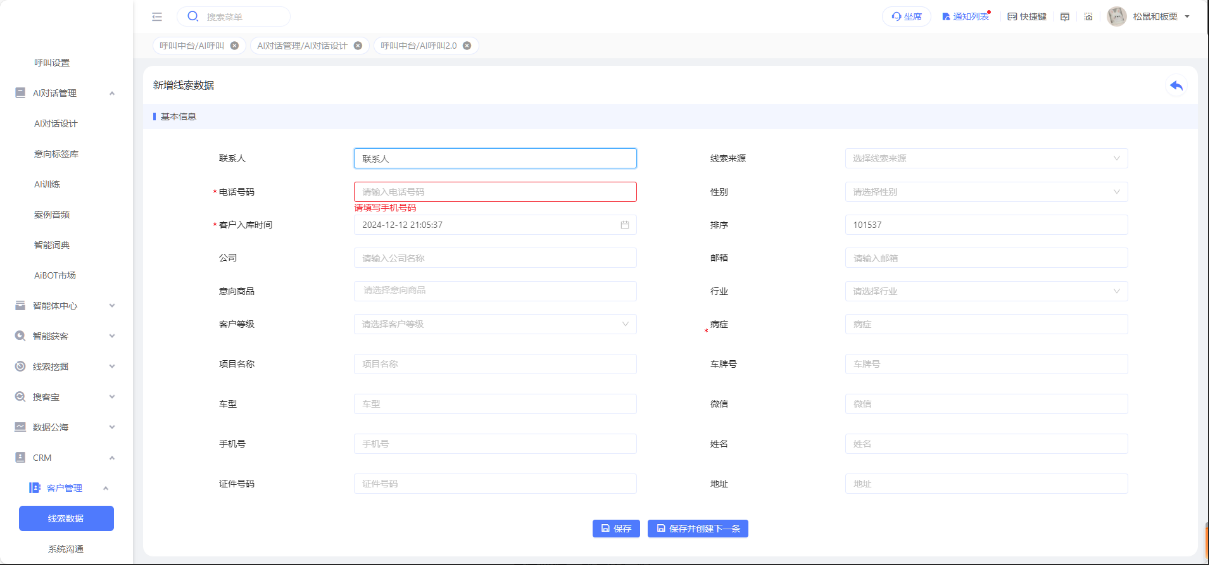Click the 保存 button
The image size is (1209, 565).
point(616,528)
